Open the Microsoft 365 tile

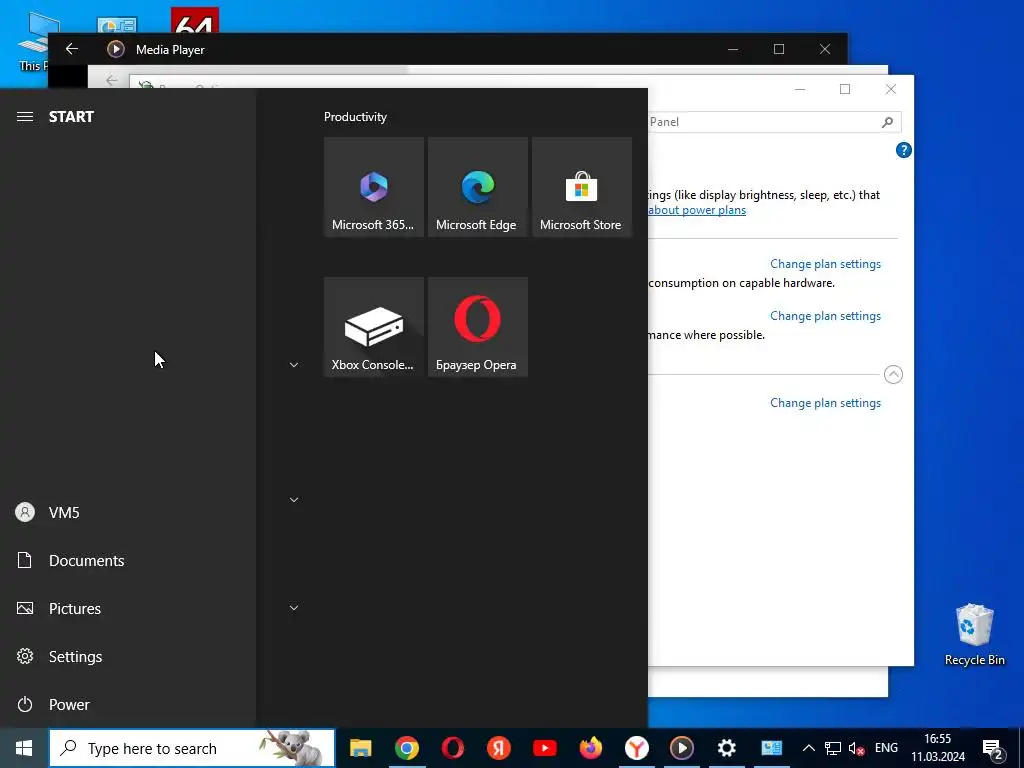coord(374,187)
